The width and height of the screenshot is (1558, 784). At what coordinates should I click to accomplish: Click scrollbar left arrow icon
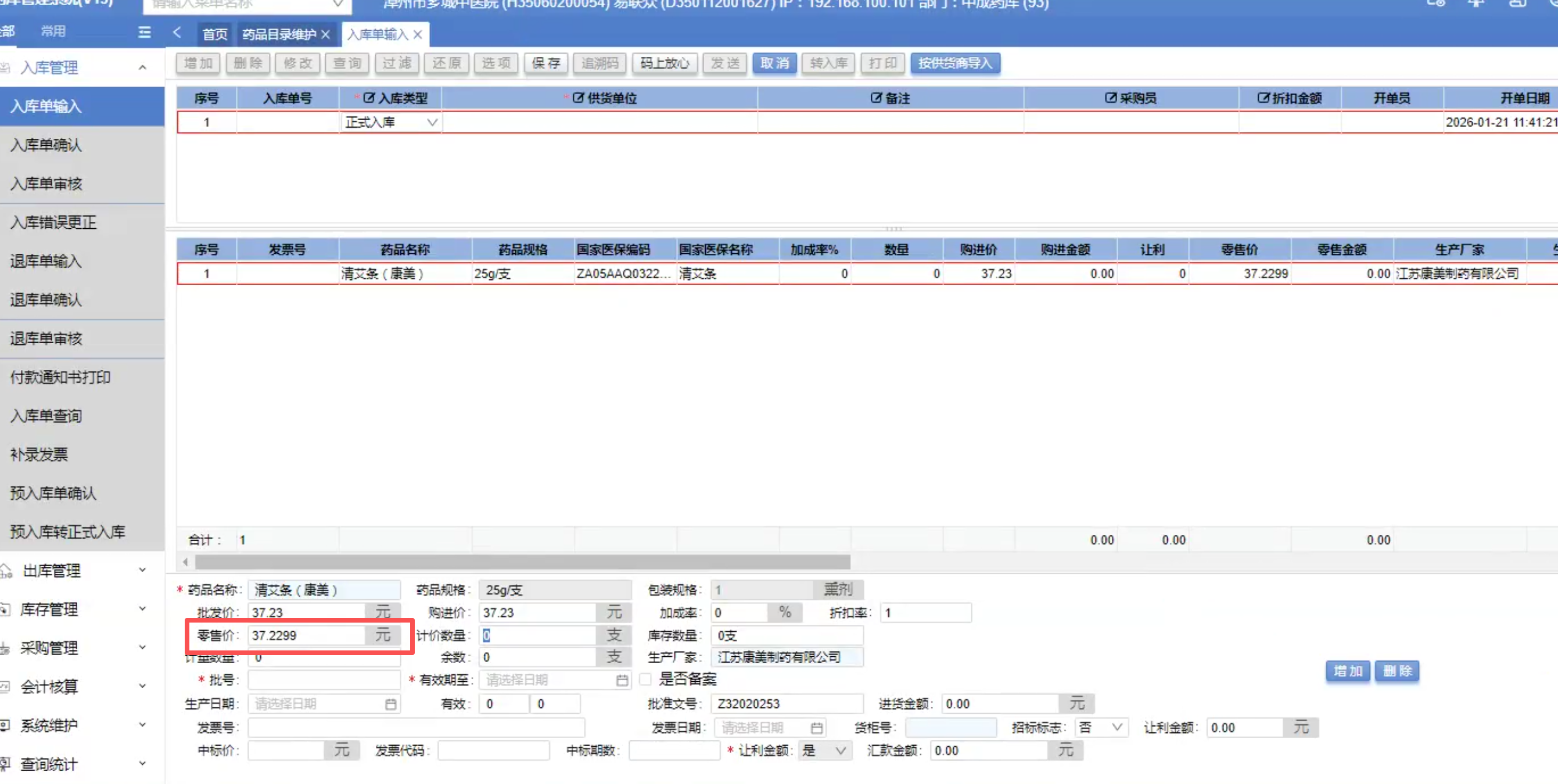click(186, 562)
